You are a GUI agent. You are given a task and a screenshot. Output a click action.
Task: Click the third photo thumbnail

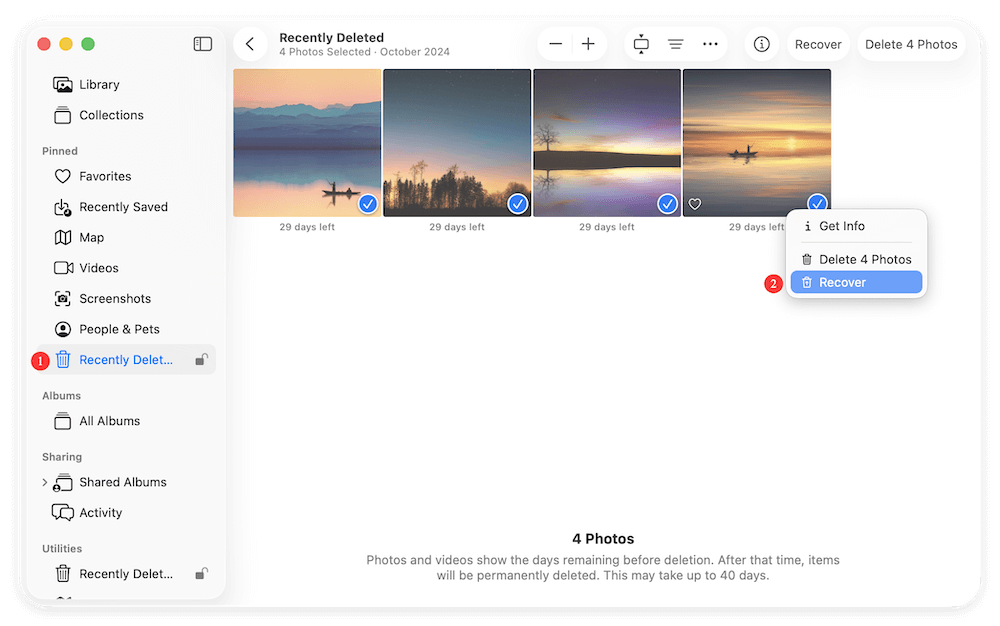click(607, 140)
